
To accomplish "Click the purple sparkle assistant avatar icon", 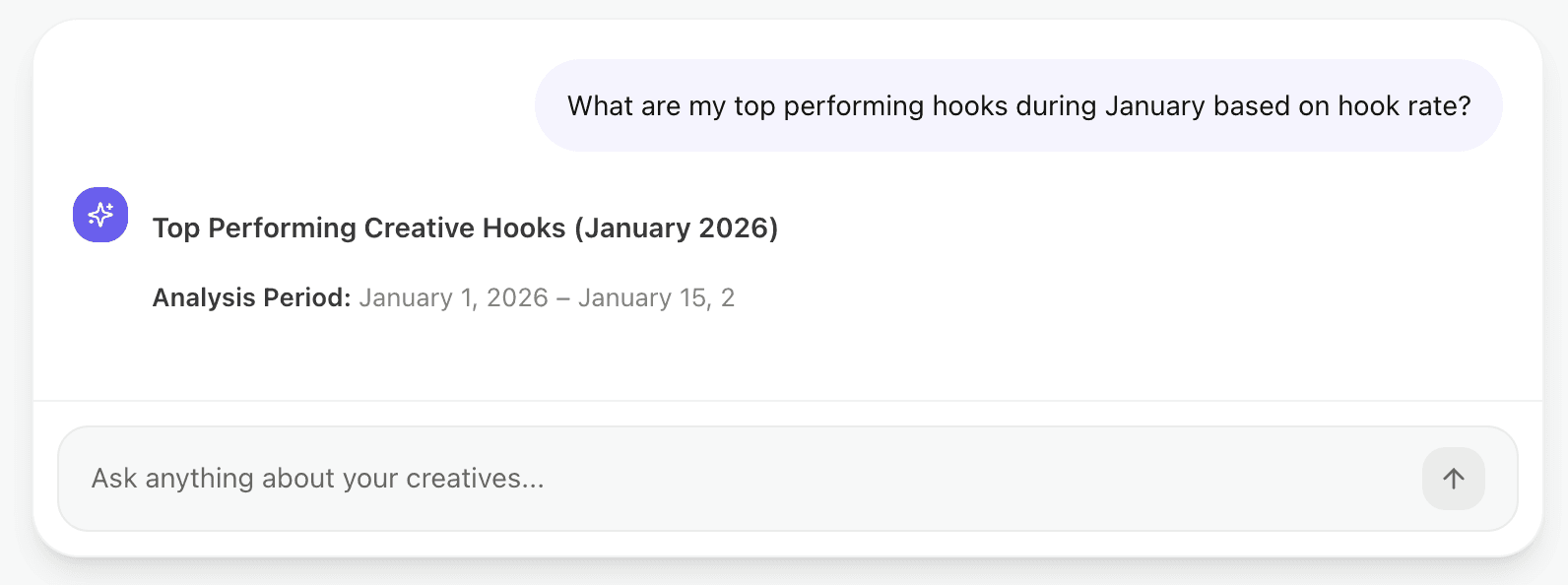I will [100, 215].
